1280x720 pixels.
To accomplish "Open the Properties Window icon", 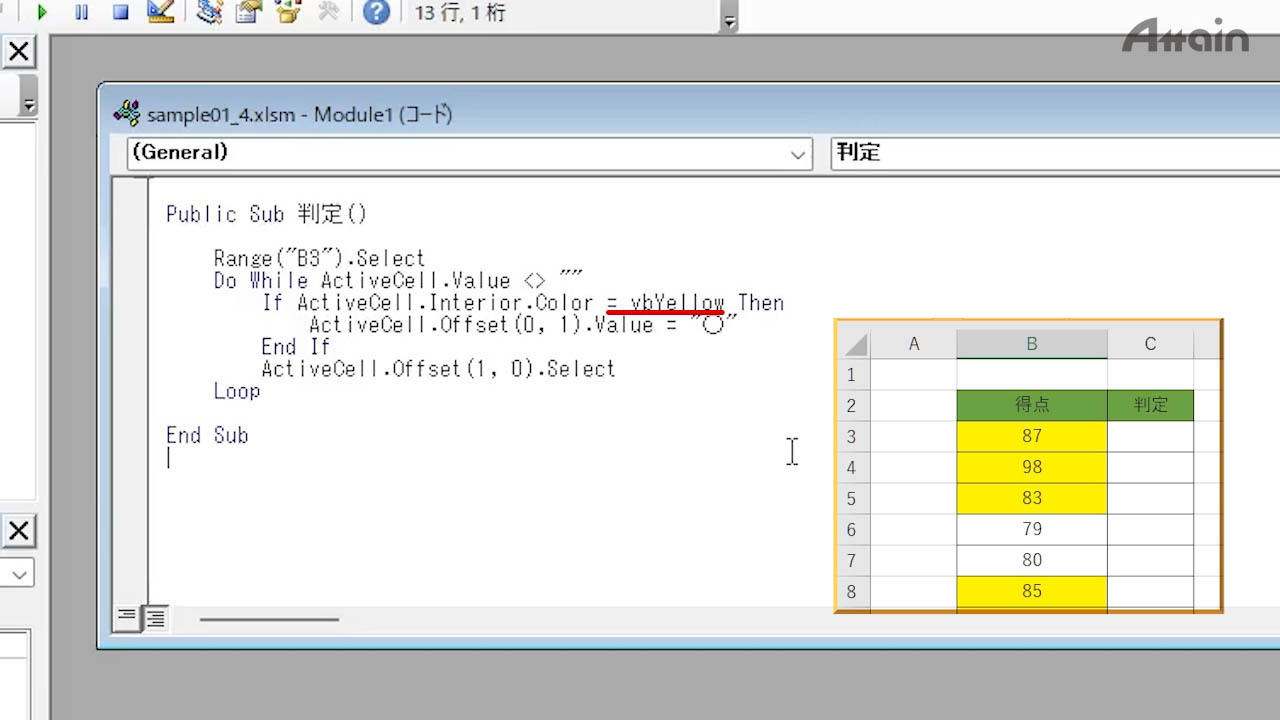I will click(x=248, y=13).
